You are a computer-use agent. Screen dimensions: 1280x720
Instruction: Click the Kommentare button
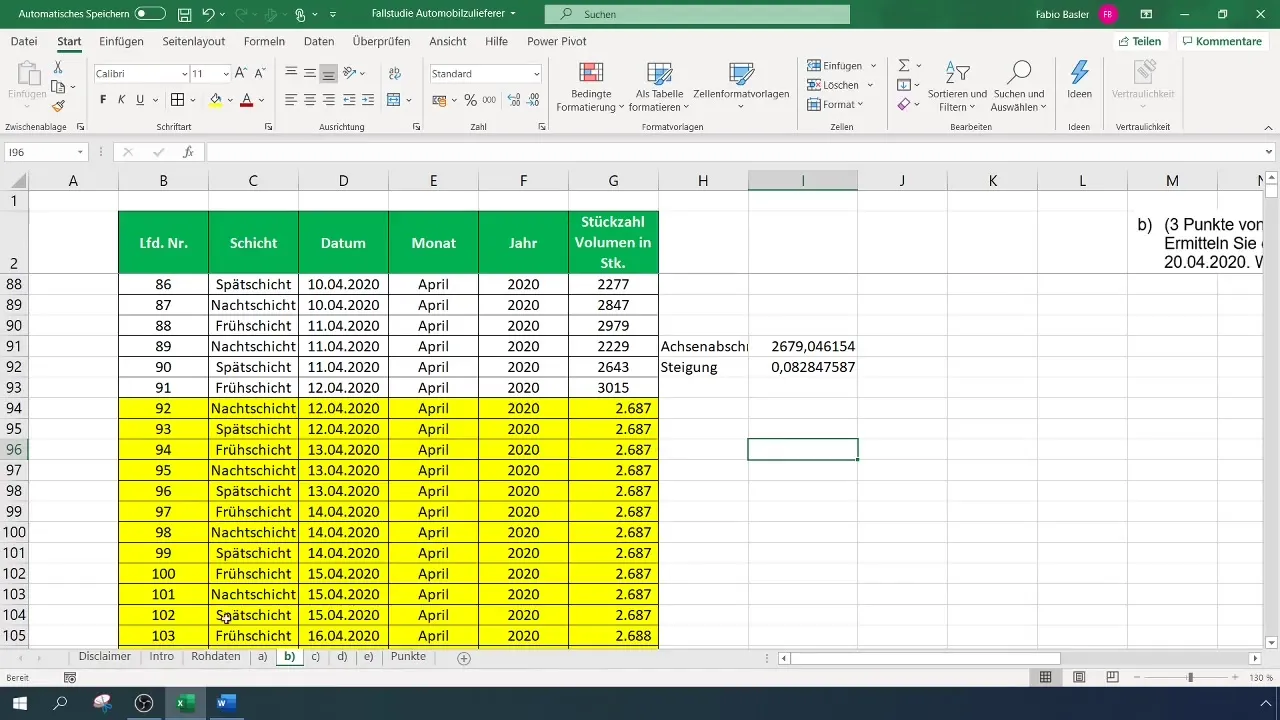click(1221, 41)
